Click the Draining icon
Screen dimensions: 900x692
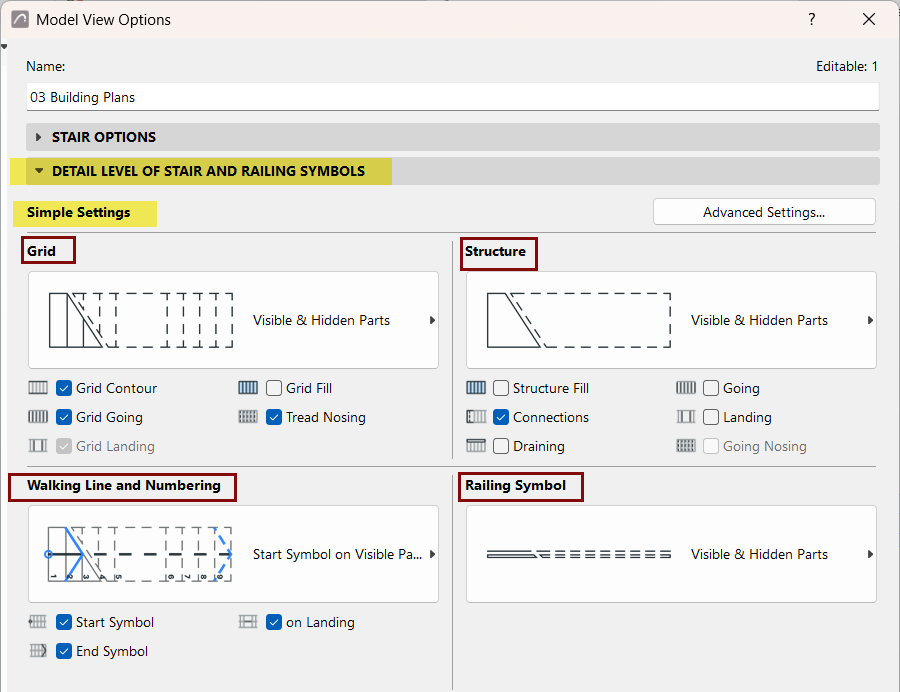476,446
